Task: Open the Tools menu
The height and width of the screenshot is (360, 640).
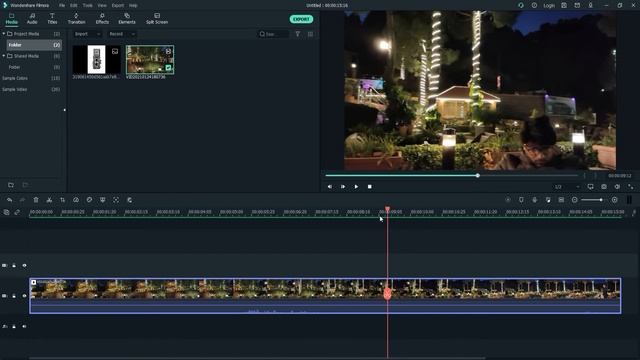Action: click(87, 6)
